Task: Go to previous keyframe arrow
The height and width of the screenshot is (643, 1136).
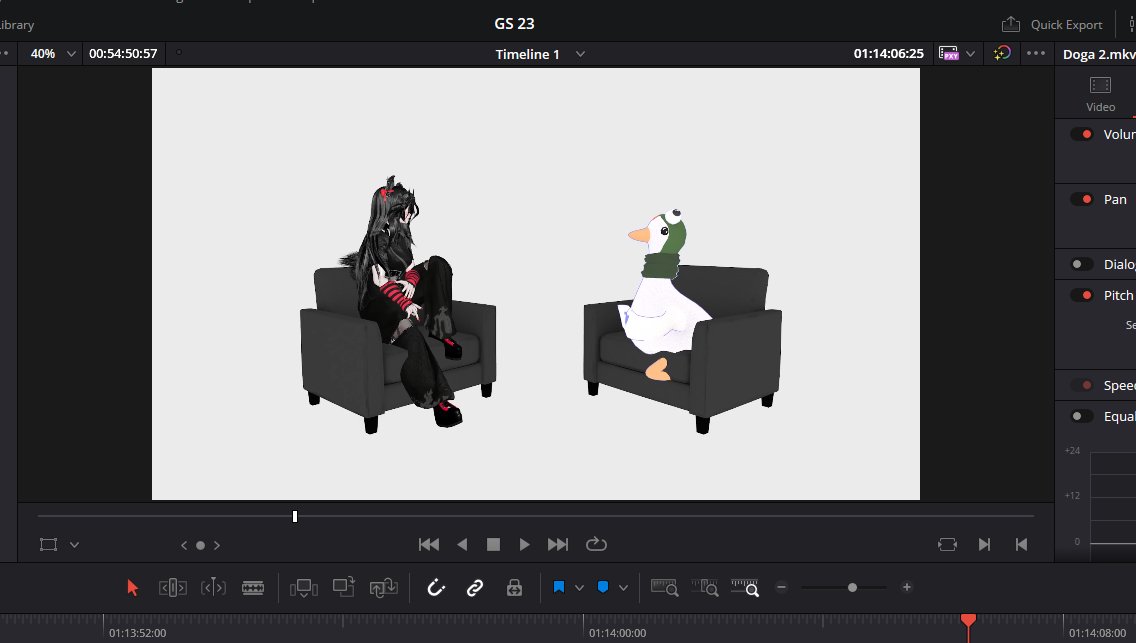Action: coord(184,545)
